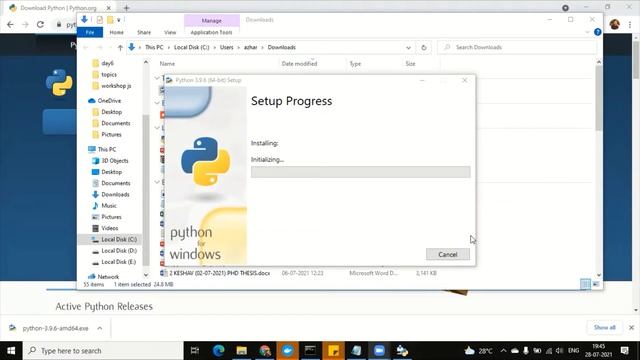Click the navigation pane scroll-up arrow
Screen dimensions: 640x360
click(146, 62)
